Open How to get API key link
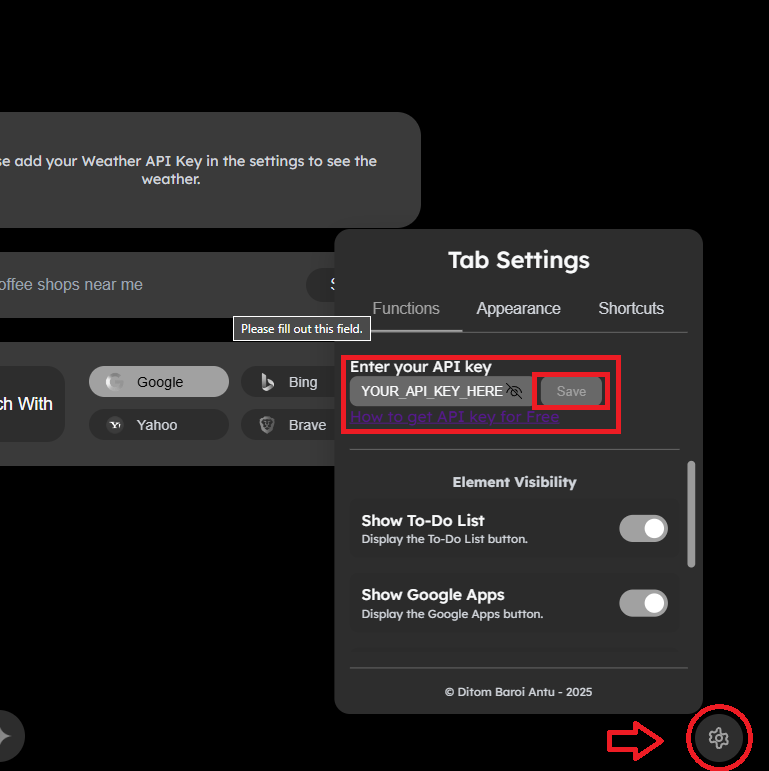769x771 pixels. 454,417
